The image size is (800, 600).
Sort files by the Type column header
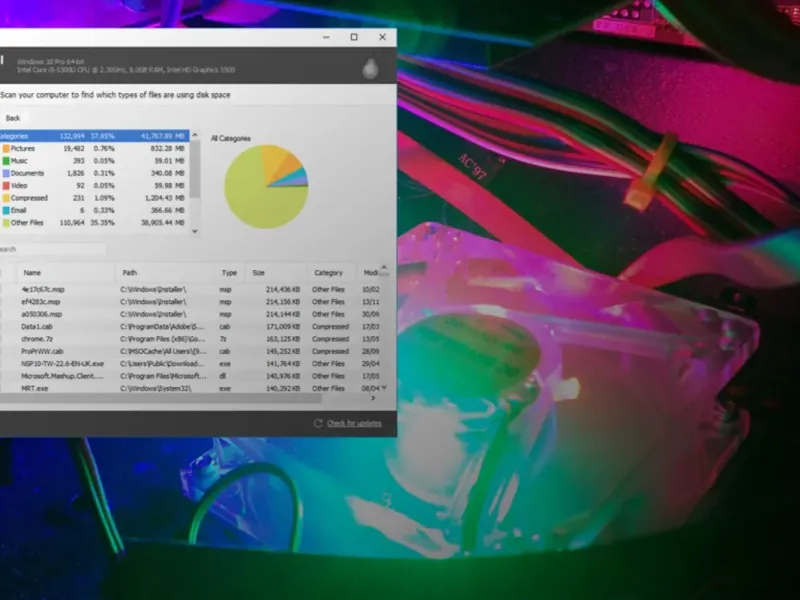click(230, 273)
